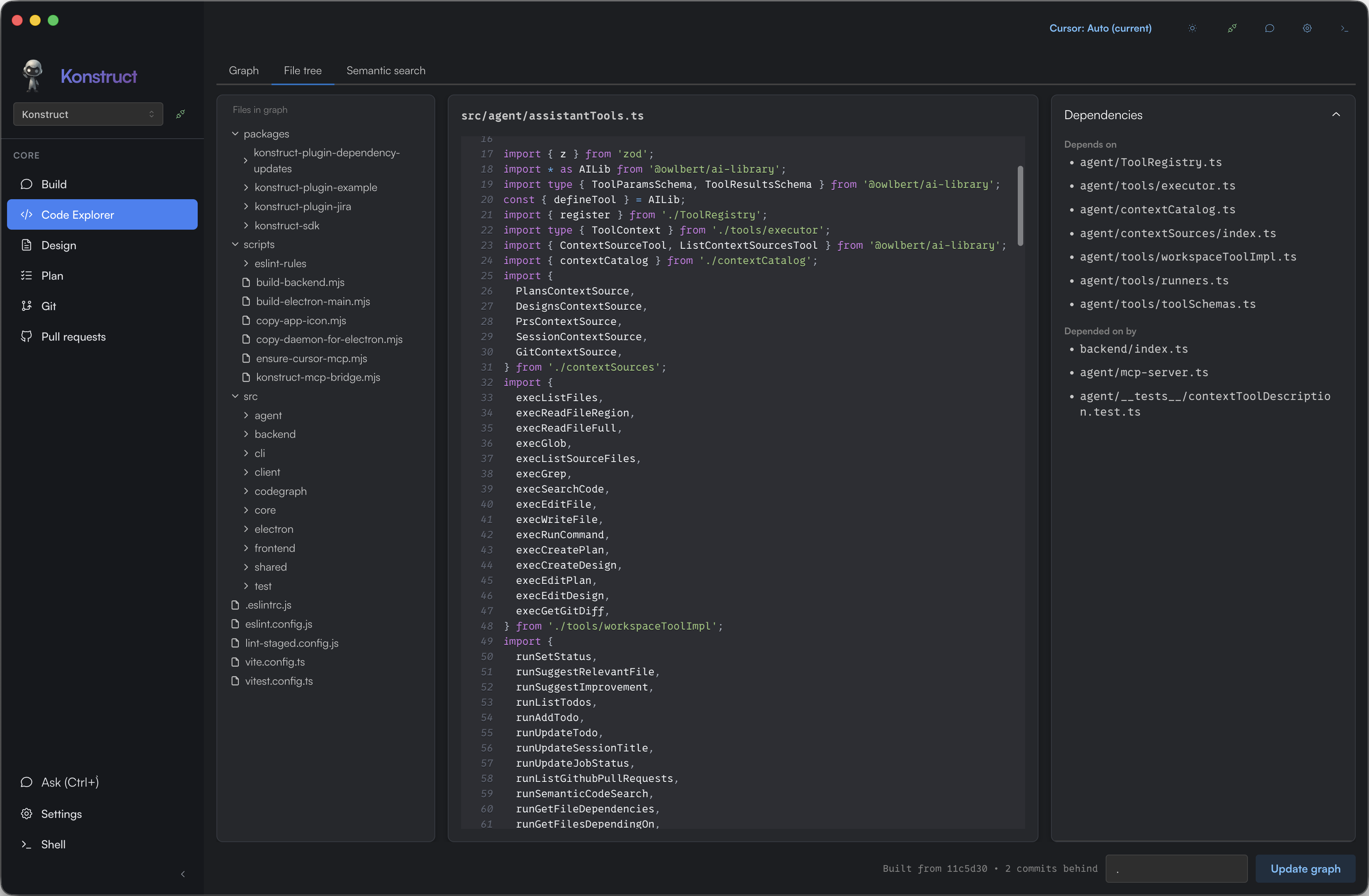Open the Design section
This screenshot has width=1369, height=896.
(58, 245)
